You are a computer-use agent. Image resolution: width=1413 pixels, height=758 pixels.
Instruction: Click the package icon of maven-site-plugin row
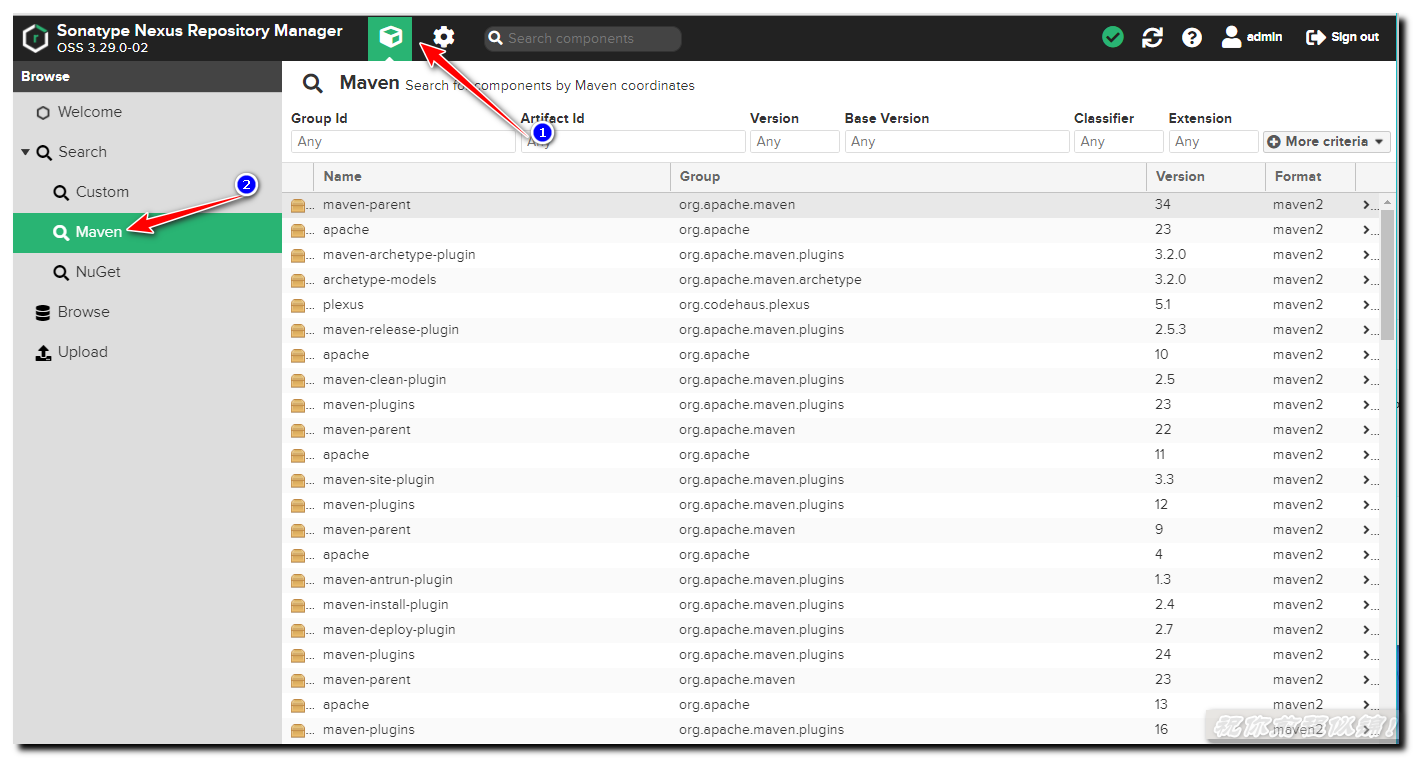tap(298, 480)
